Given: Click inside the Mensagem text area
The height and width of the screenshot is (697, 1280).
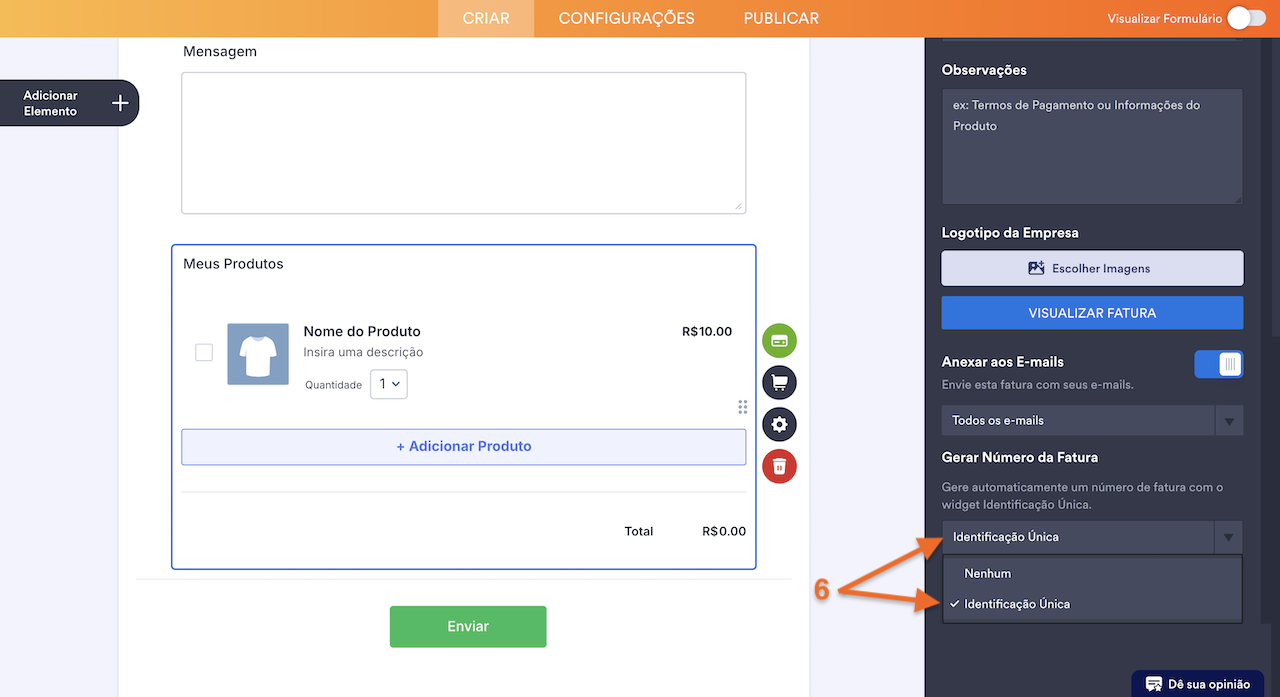Looking at the screenshot, I should [x=463, y=143].
